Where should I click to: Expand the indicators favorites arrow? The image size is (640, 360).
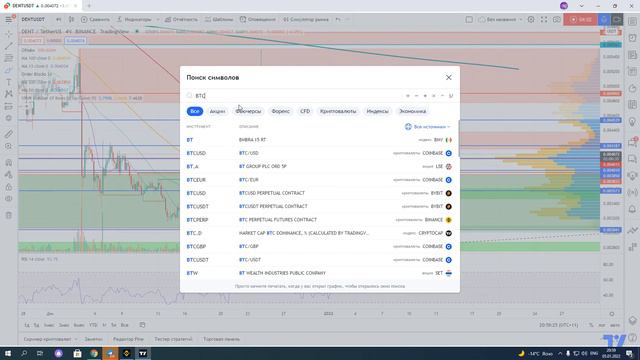[158, 19]
